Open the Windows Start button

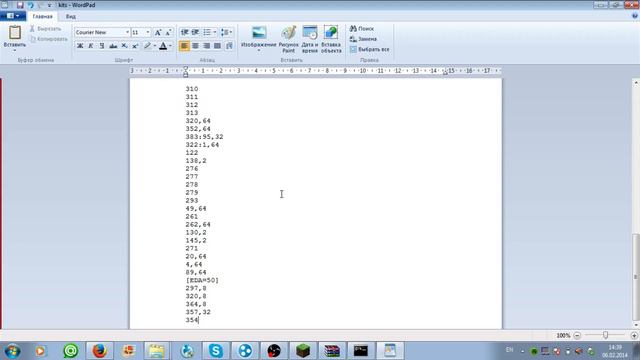[12, 351]
